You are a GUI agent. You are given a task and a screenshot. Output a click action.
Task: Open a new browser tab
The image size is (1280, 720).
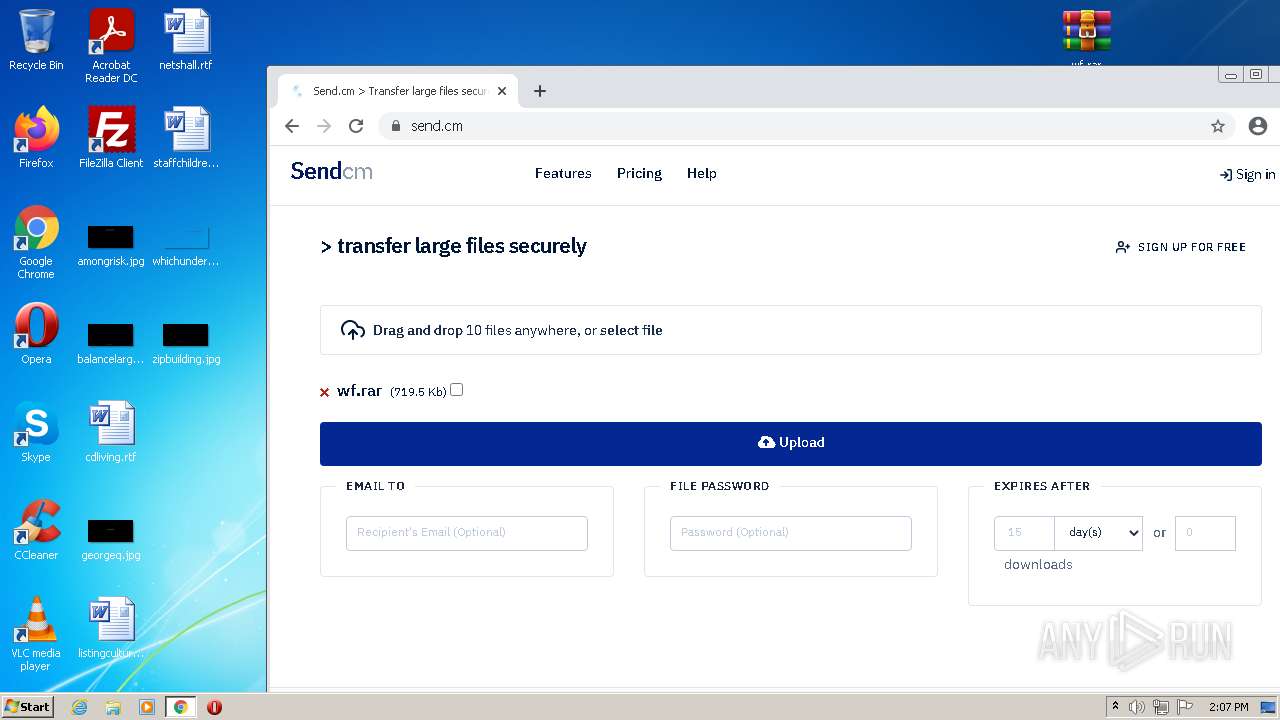click(x=540, y=91)
